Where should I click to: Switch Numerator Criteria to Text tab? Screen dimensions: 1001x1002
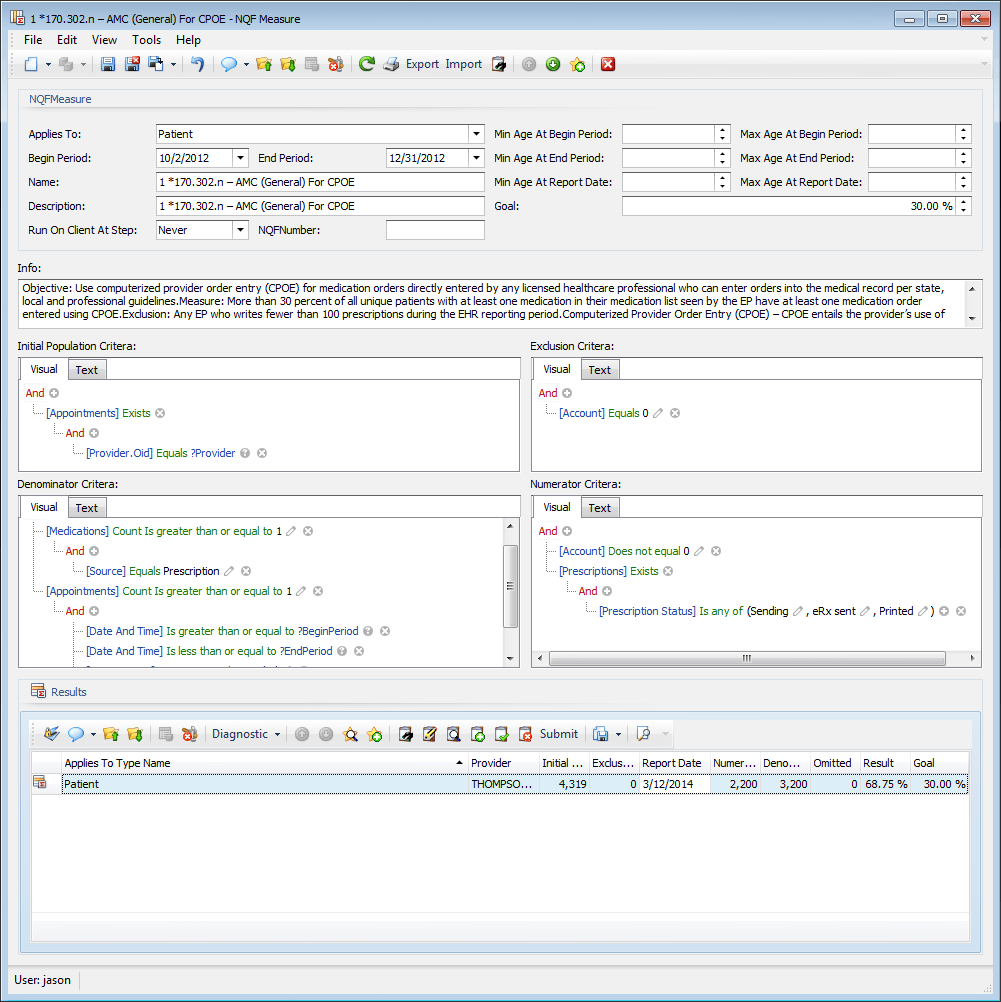[599, 508]
